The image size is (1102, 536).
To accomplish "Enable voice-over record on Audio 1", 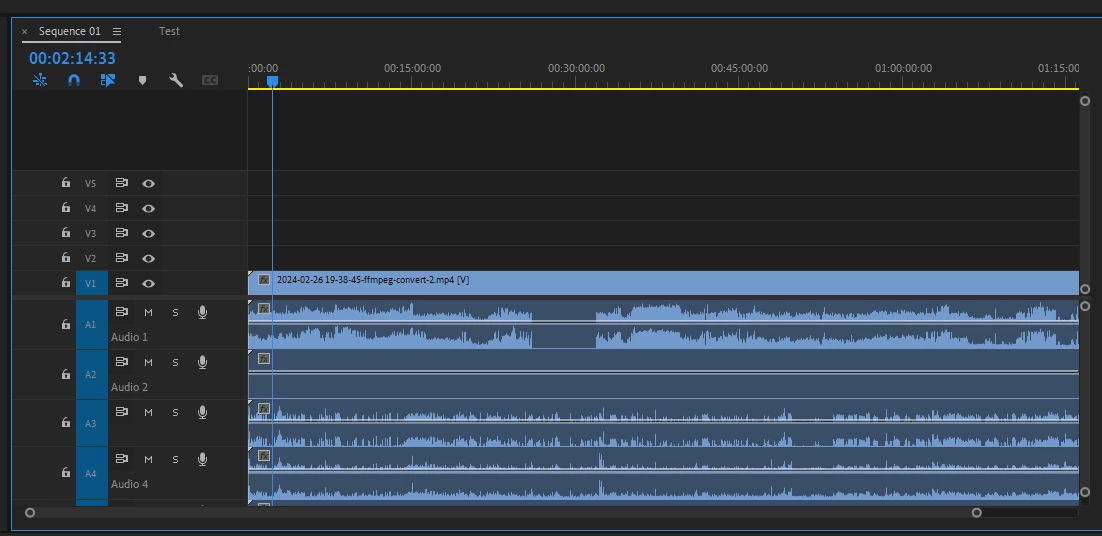I will pyautogui.click(x=202, y=313).
